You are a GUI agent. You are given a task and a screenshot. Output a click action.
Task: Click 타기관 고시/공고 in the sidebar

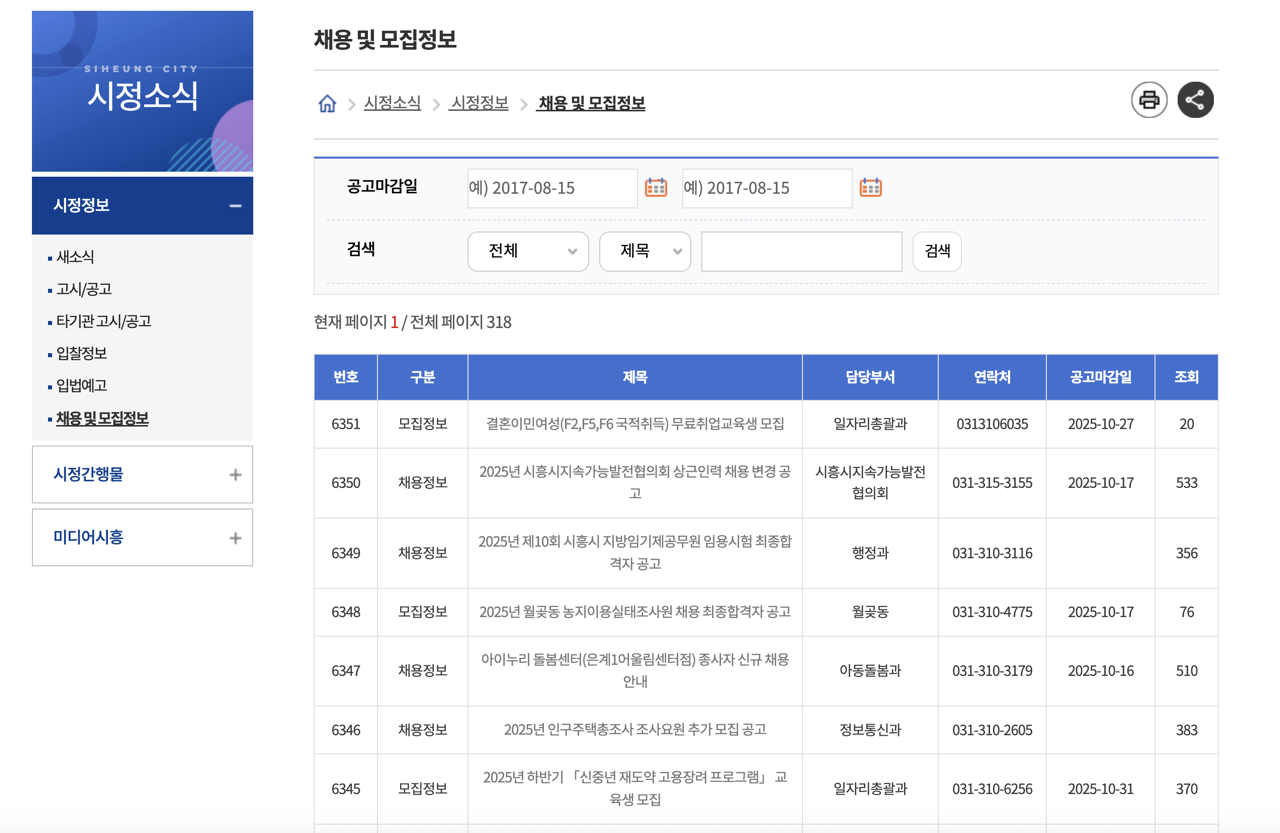[103, 320]
